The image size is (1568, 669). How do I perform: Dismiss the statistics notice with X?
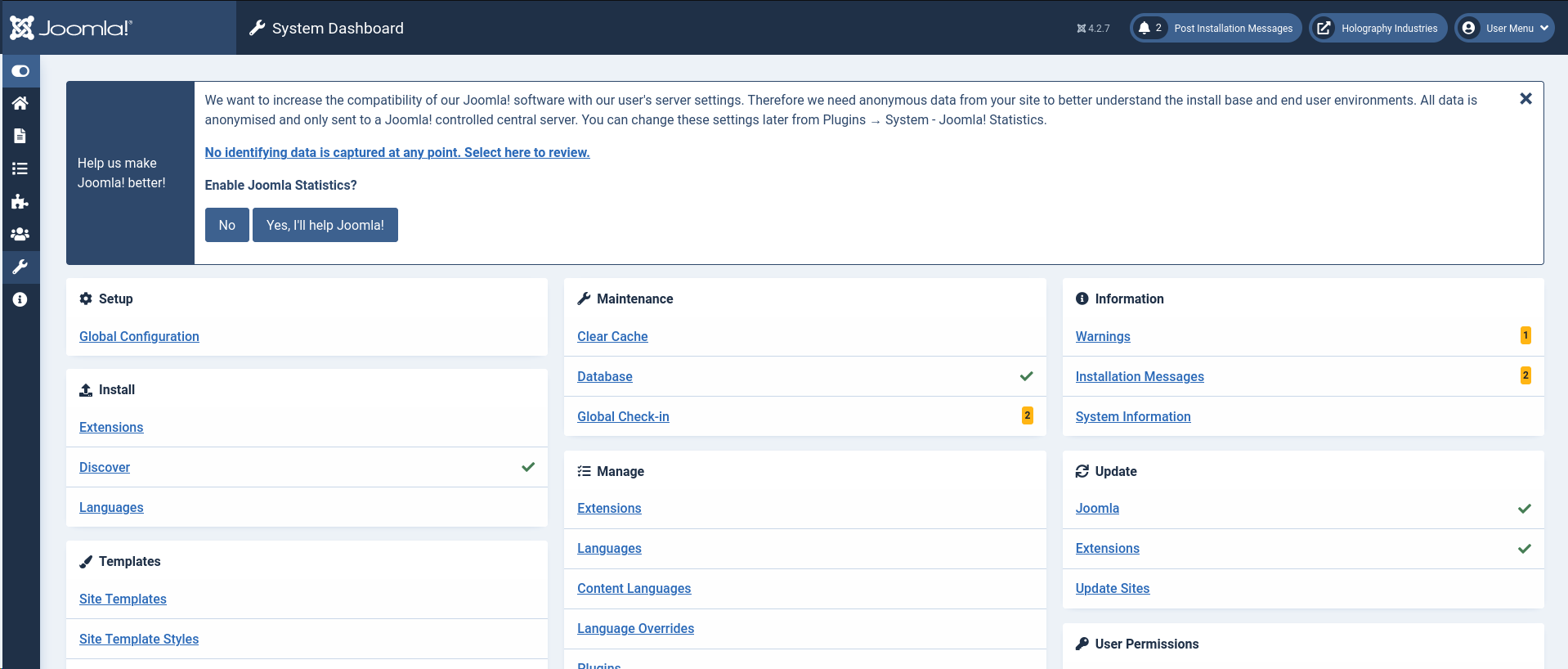[x=1525, y=99]
